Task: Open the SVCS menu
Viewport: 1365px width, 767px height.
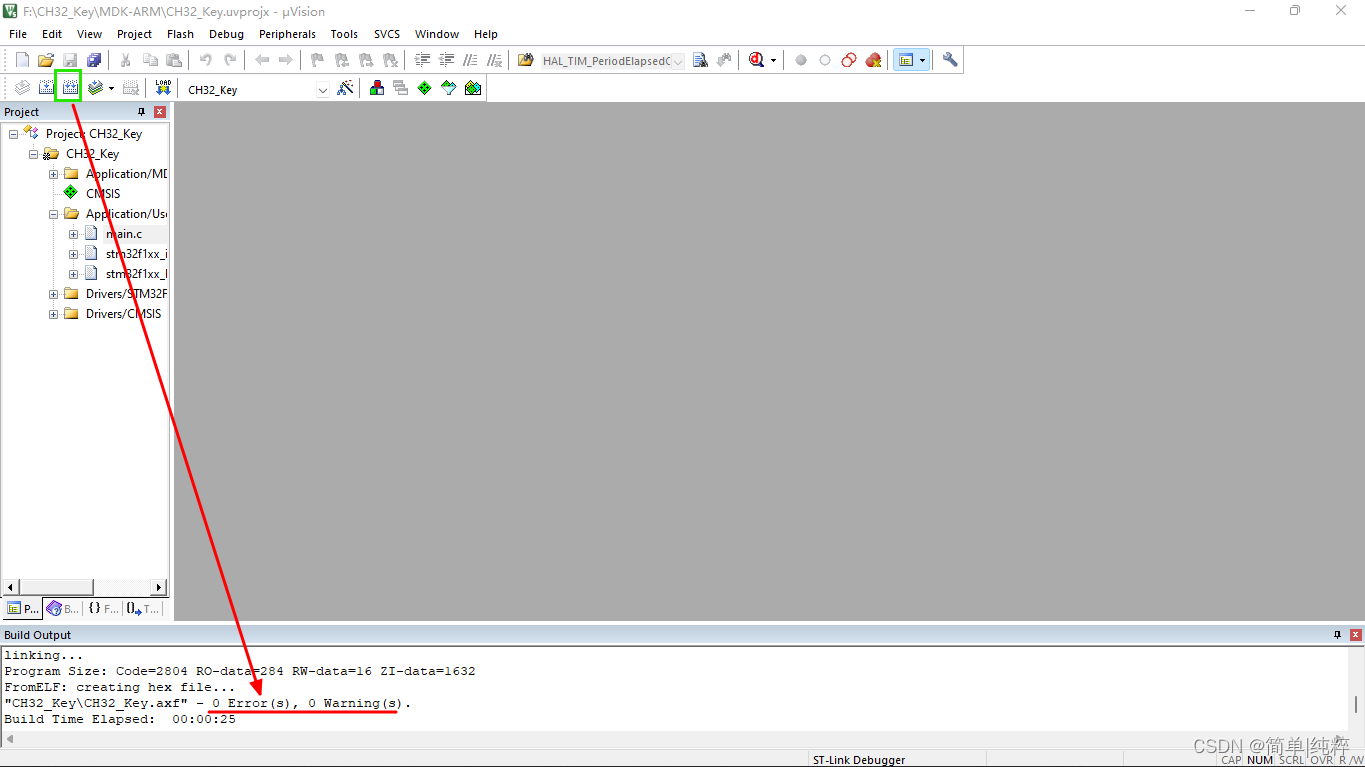Action: tap(387, 34)
